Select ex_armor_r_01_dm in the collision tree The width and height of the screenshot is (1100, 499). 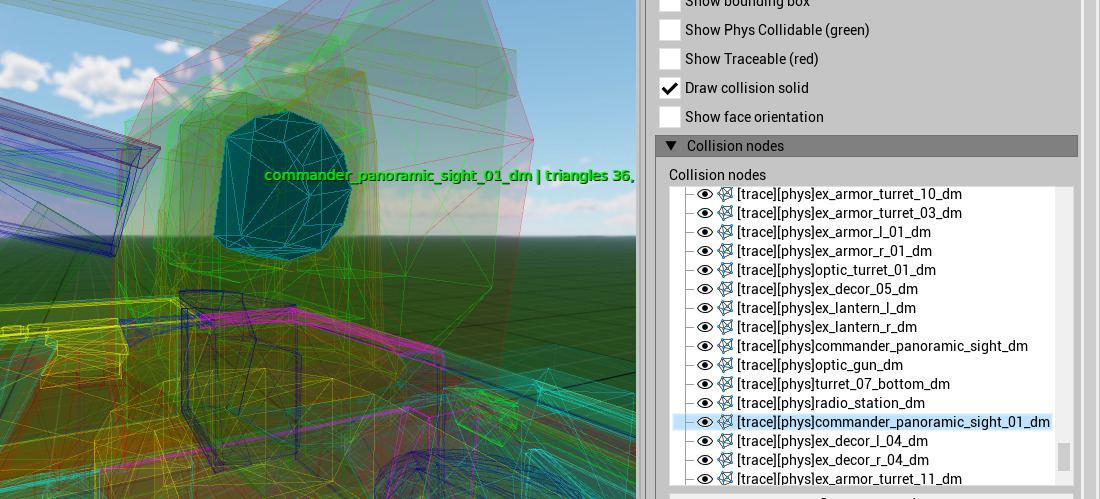point(833,251)
